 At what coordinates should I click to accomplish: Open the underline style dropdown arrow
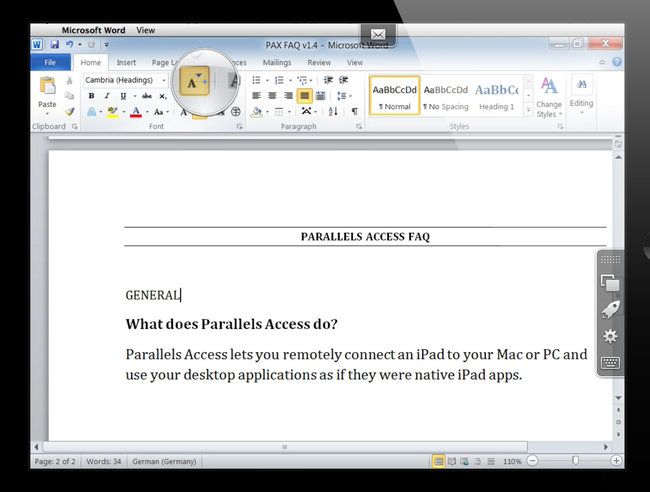pyautogui.click(x=135, y=96)
